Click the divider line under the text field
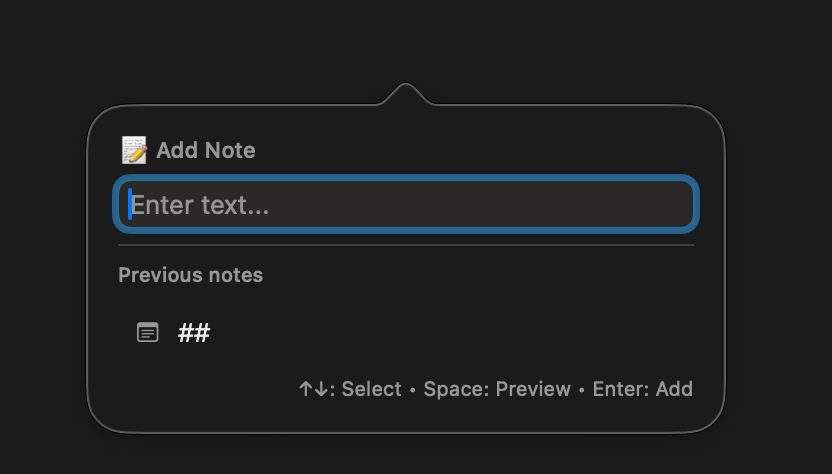 tap(405, 245)
